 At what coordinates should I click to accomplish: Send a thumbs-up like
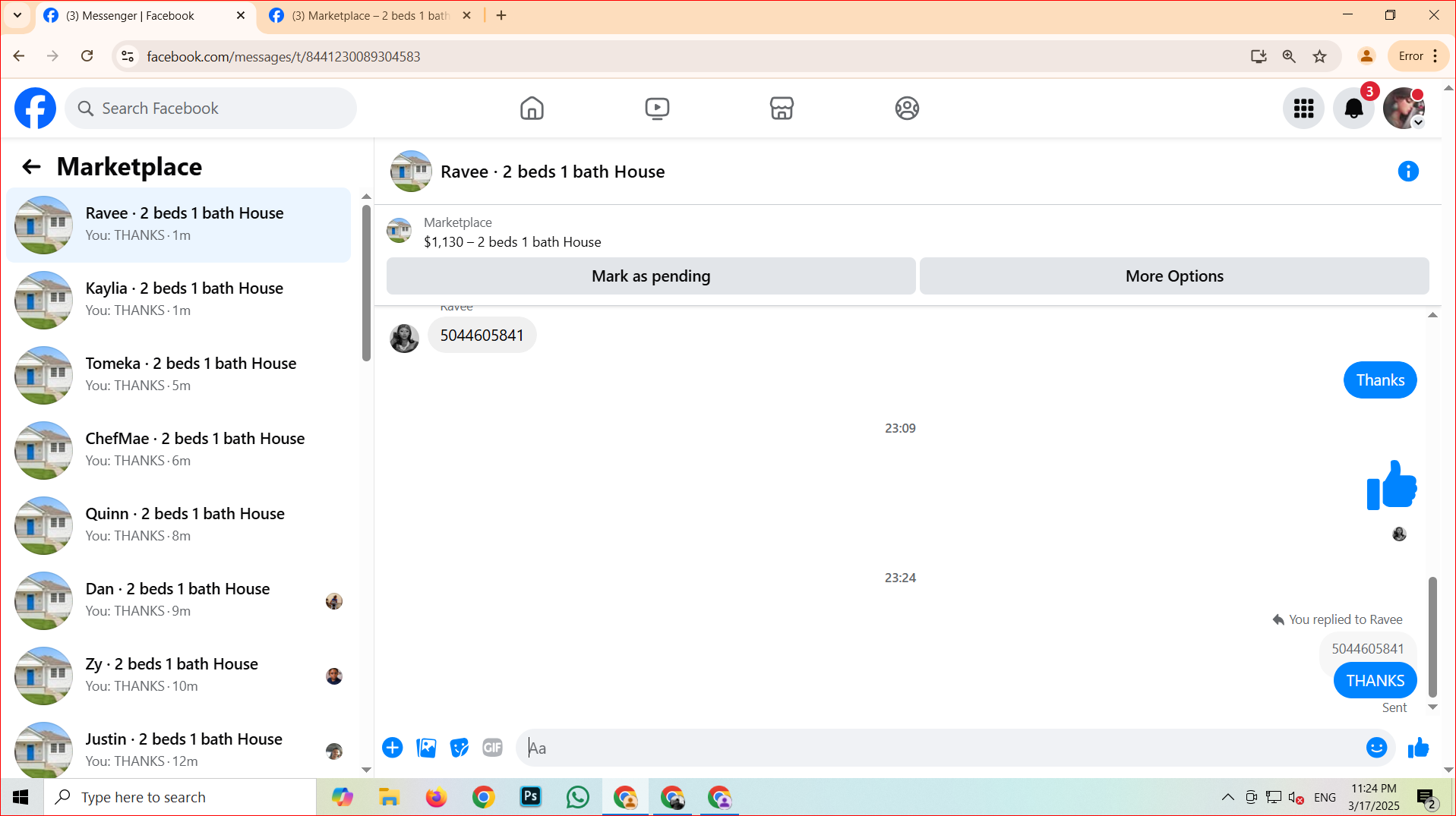coord(1418,748)
